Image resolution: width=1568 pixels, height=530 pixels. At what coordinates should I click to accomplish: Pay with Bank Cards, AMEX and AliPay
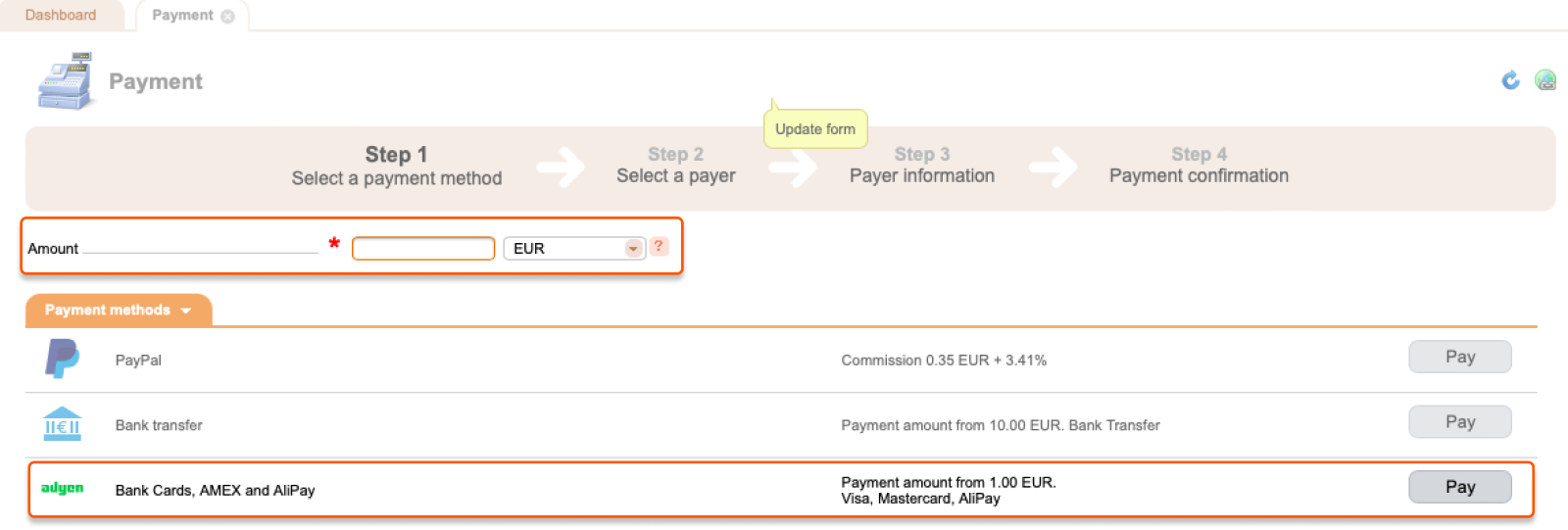1460,487
